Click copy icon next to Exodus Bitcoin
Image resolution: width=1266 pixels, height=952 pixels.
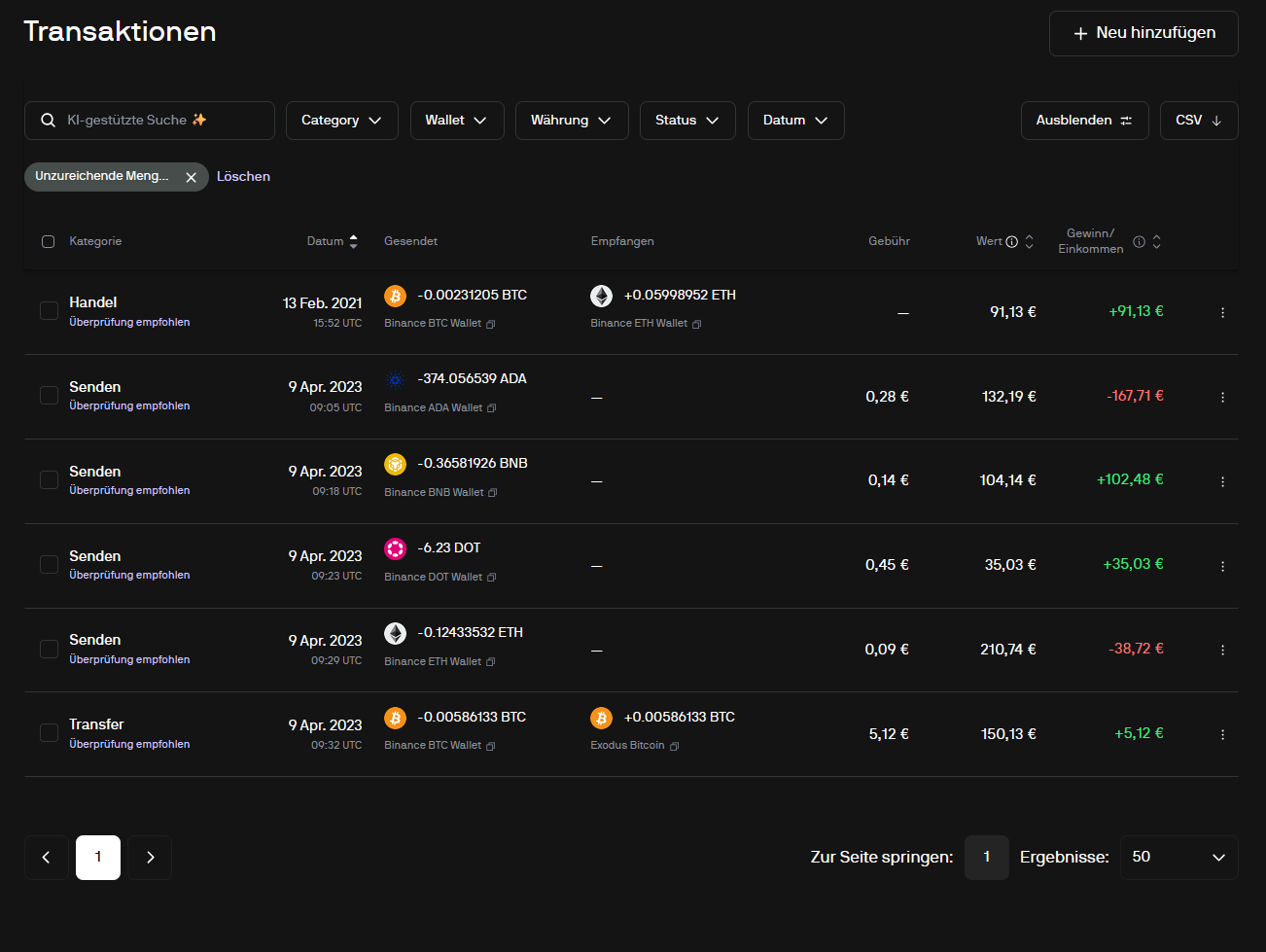675,746
